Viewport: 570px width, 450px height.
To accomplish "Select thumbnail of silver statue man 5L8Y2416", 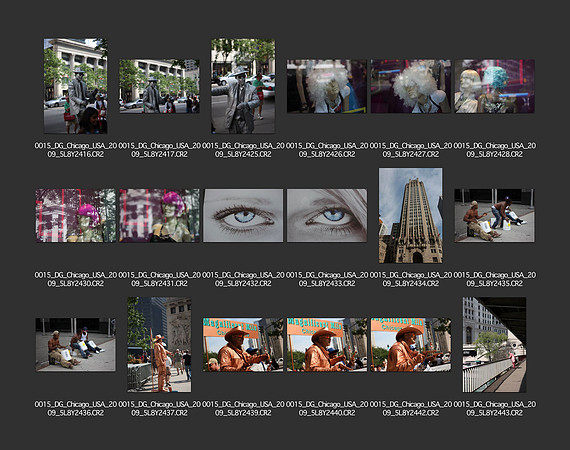I will (76, 86).
